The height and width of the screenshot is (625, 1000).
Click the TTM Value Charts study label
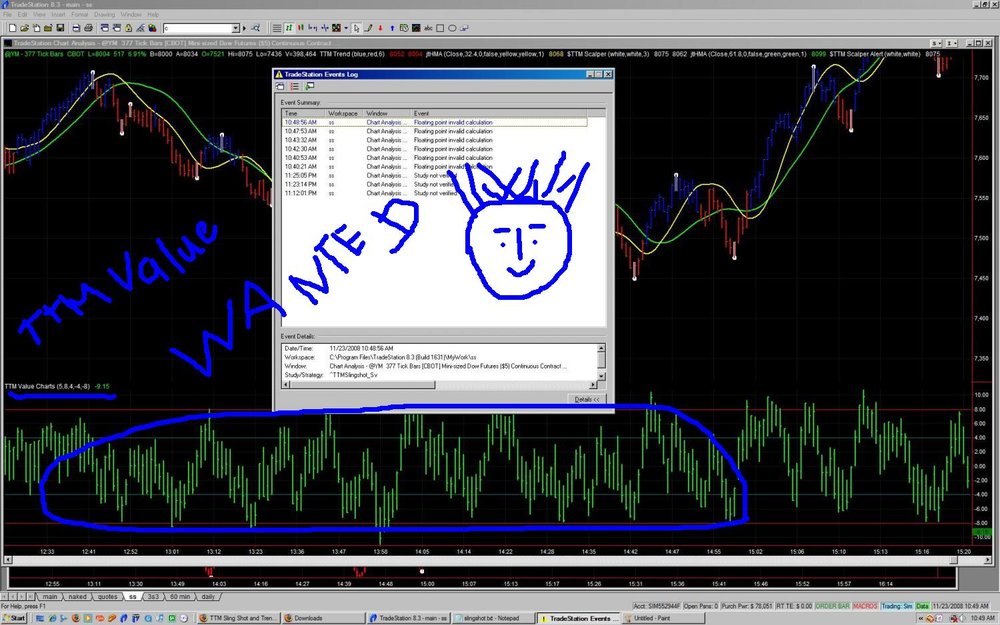pyautogui.click(x=48, y=386)
